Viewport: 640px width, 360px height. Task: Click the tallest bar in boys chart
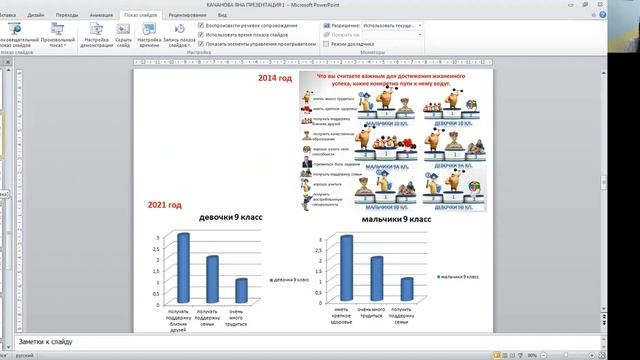click(x=347, y=268)
